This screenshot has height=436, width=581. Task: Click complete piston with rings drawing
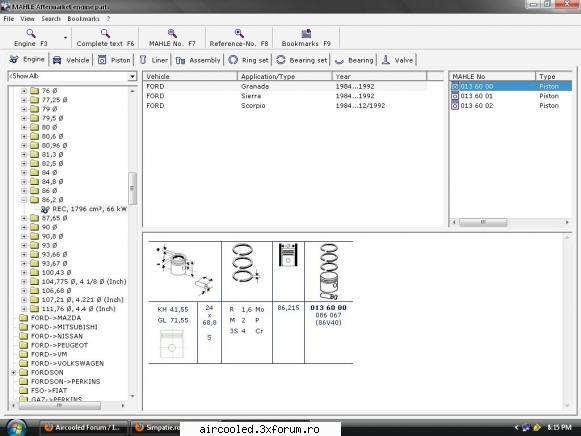coord(329,271)
